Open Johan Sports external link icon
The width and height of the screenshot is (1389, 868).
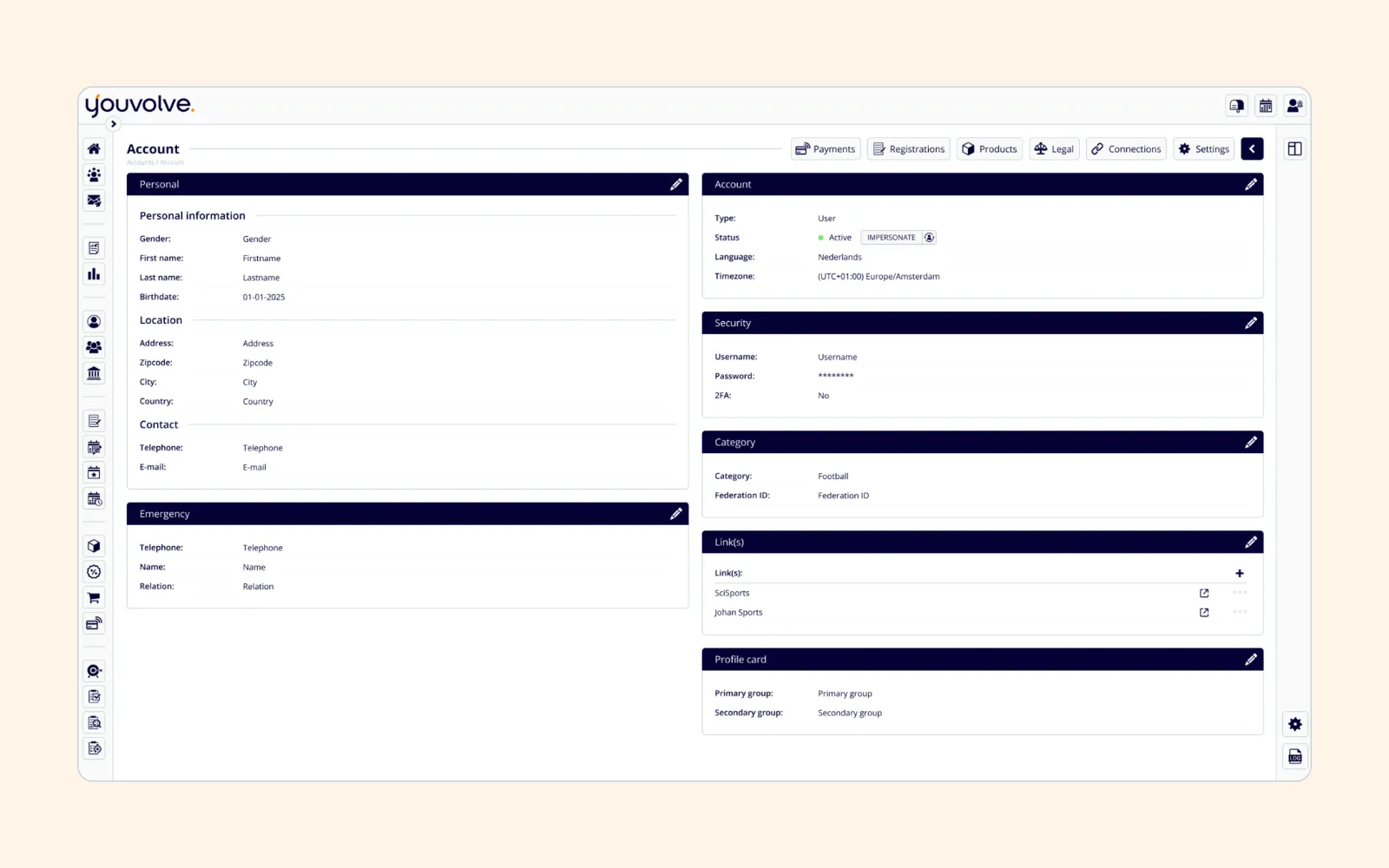pos(1204,612)
